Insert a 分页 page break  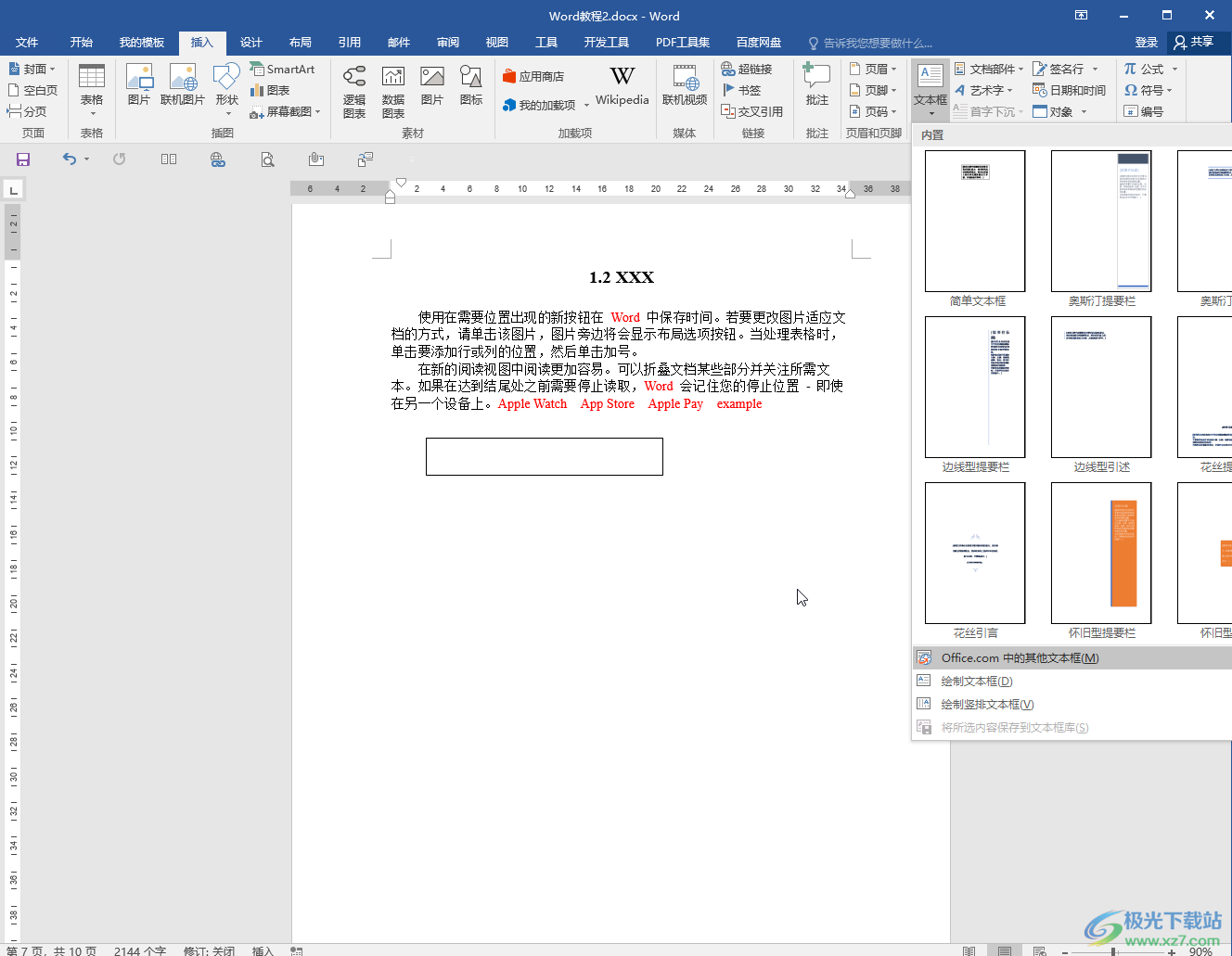pos(27,112)
